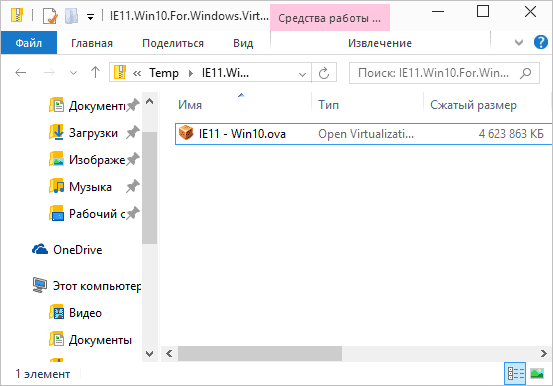This screenshot has height=386, width=553.
Task: Click navigation pane scroll down arrow
Action: pos(150,354)
